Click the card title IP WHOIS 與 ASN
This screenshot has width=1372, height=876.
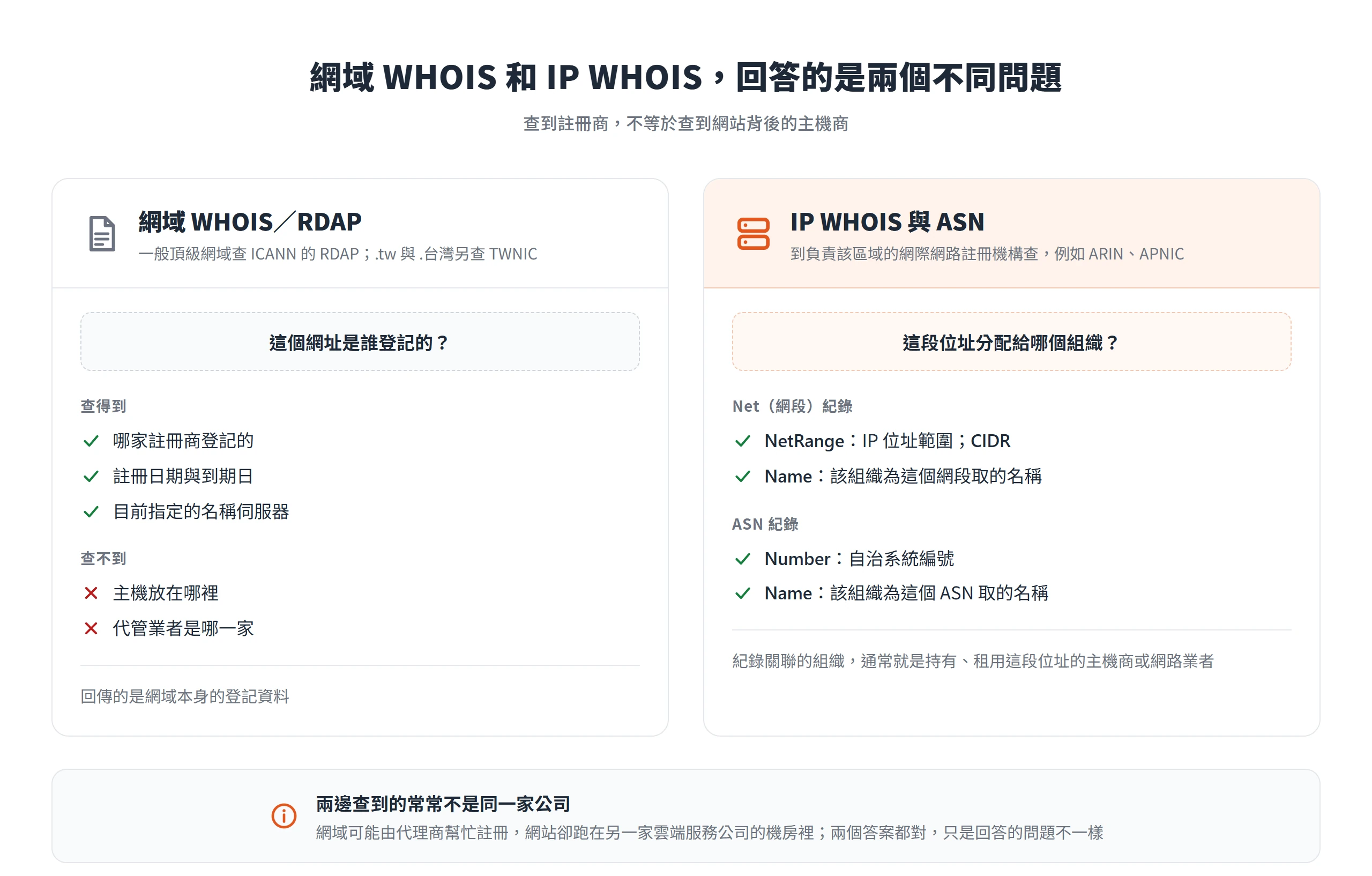[887, 222]
